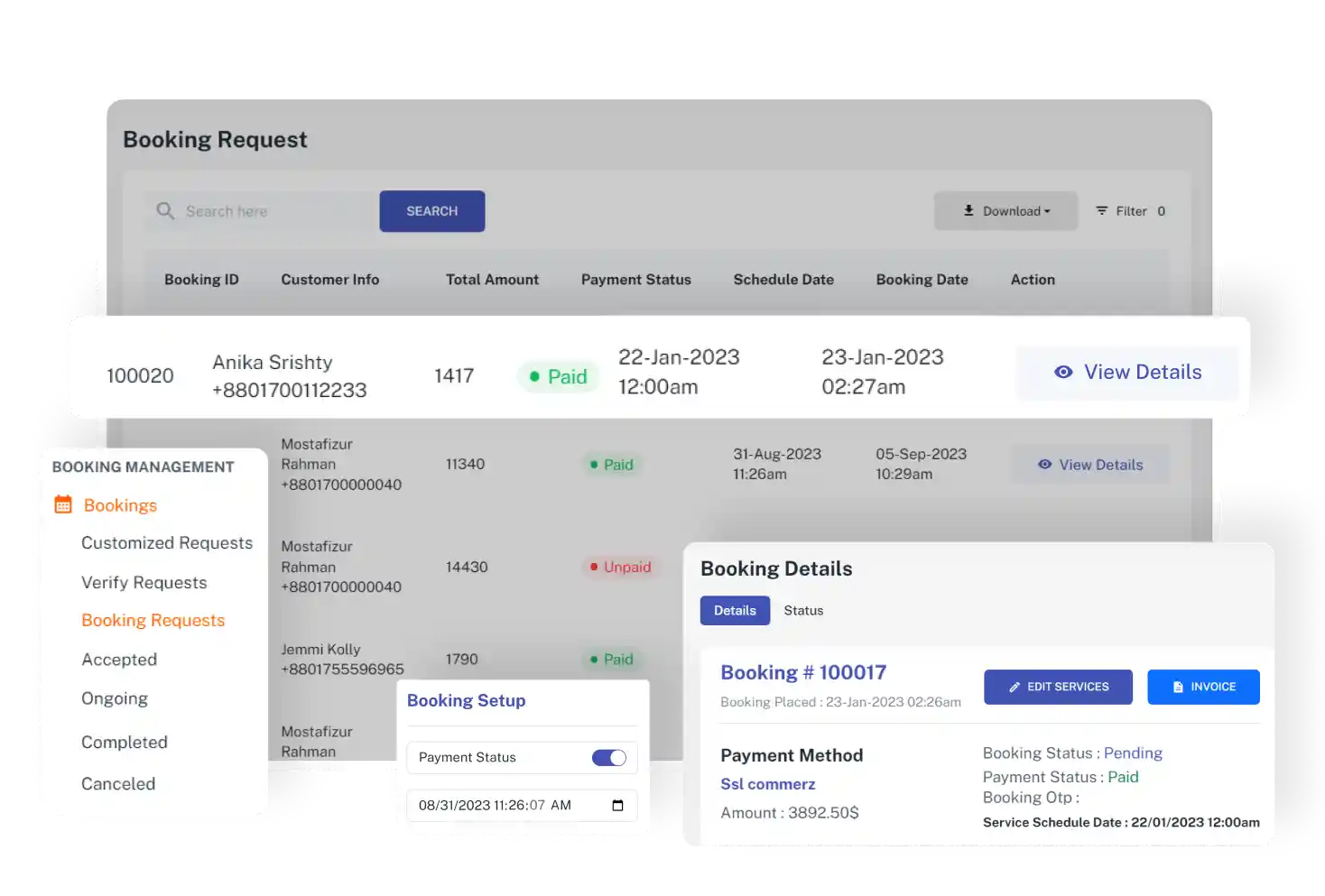Open calendar picker in the date field

click(618, 806)
